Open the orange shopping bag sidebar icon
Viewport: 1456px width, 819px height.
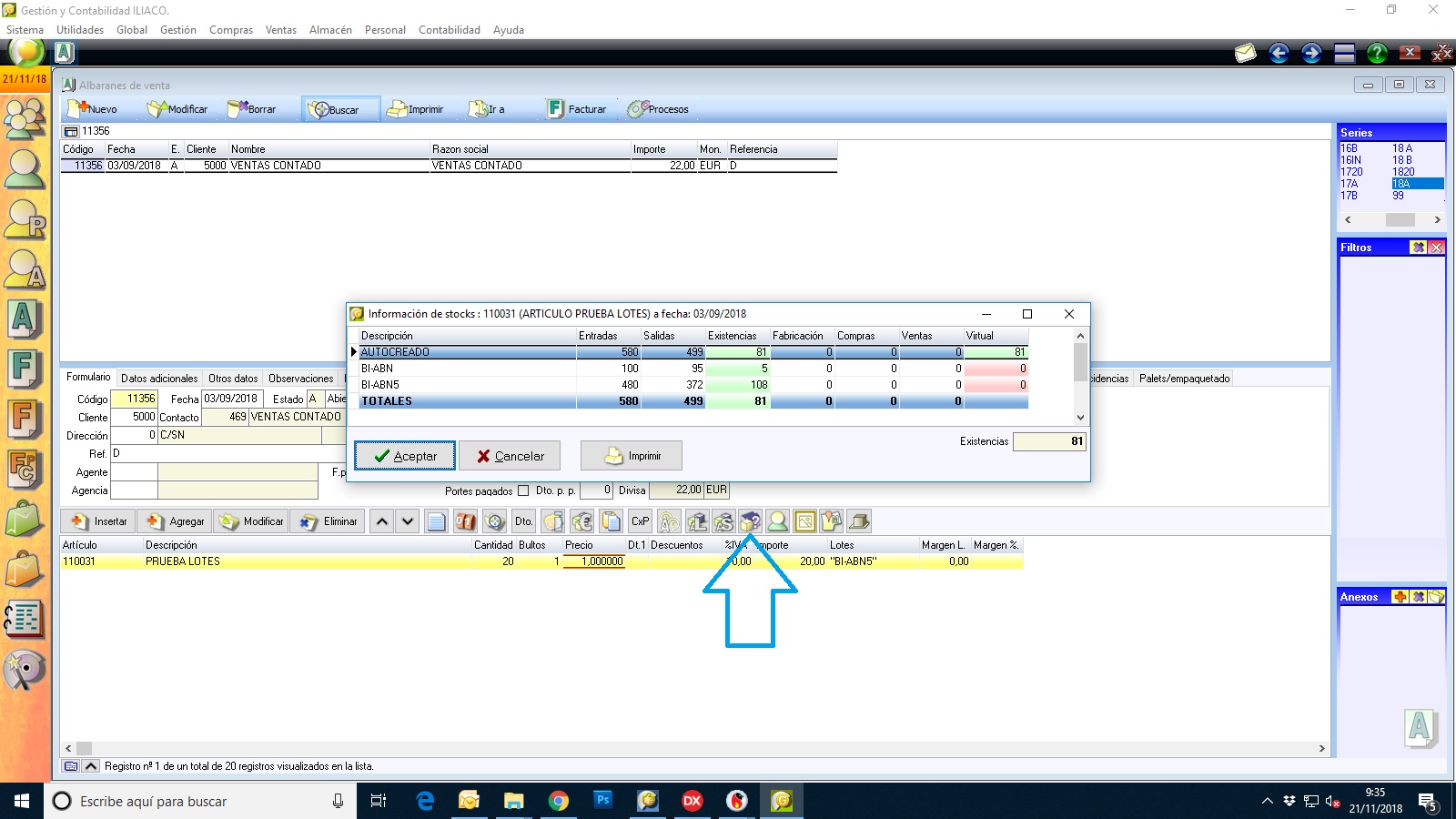tap(25, 569)
